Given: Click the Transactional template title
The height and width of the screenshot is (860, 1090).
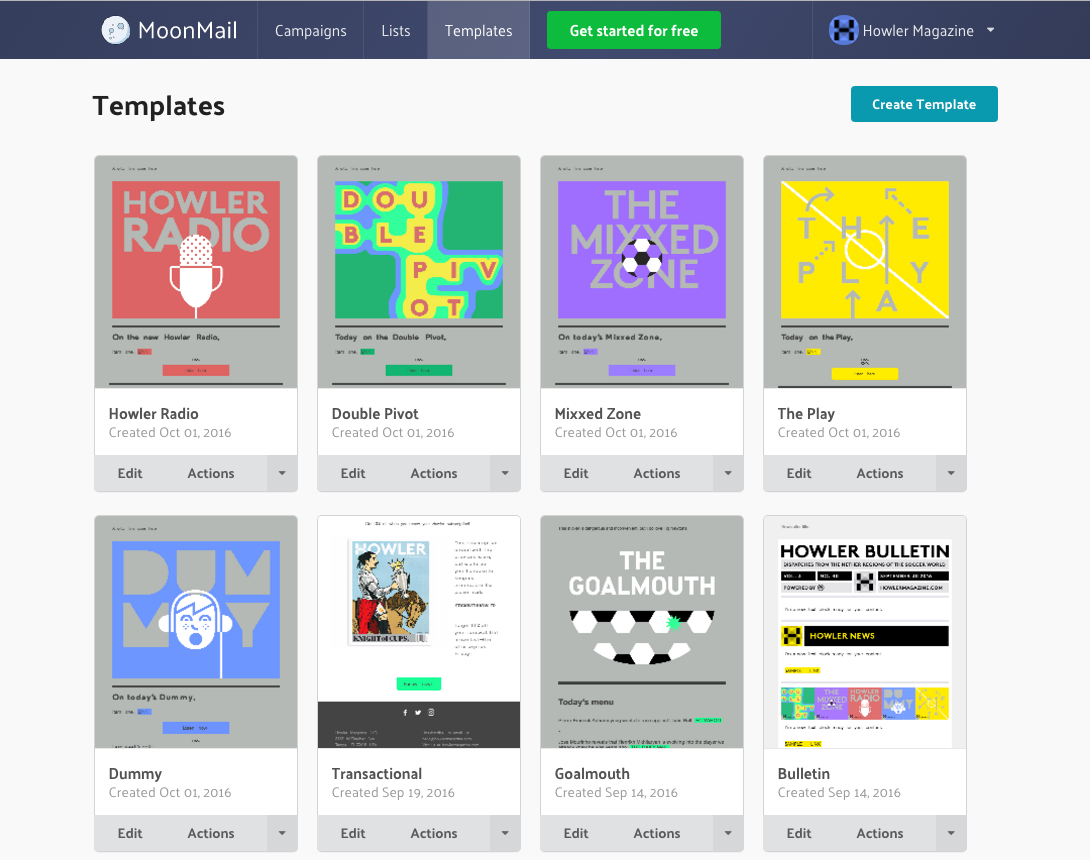Looking at the screenshot, I should point(377,774).
